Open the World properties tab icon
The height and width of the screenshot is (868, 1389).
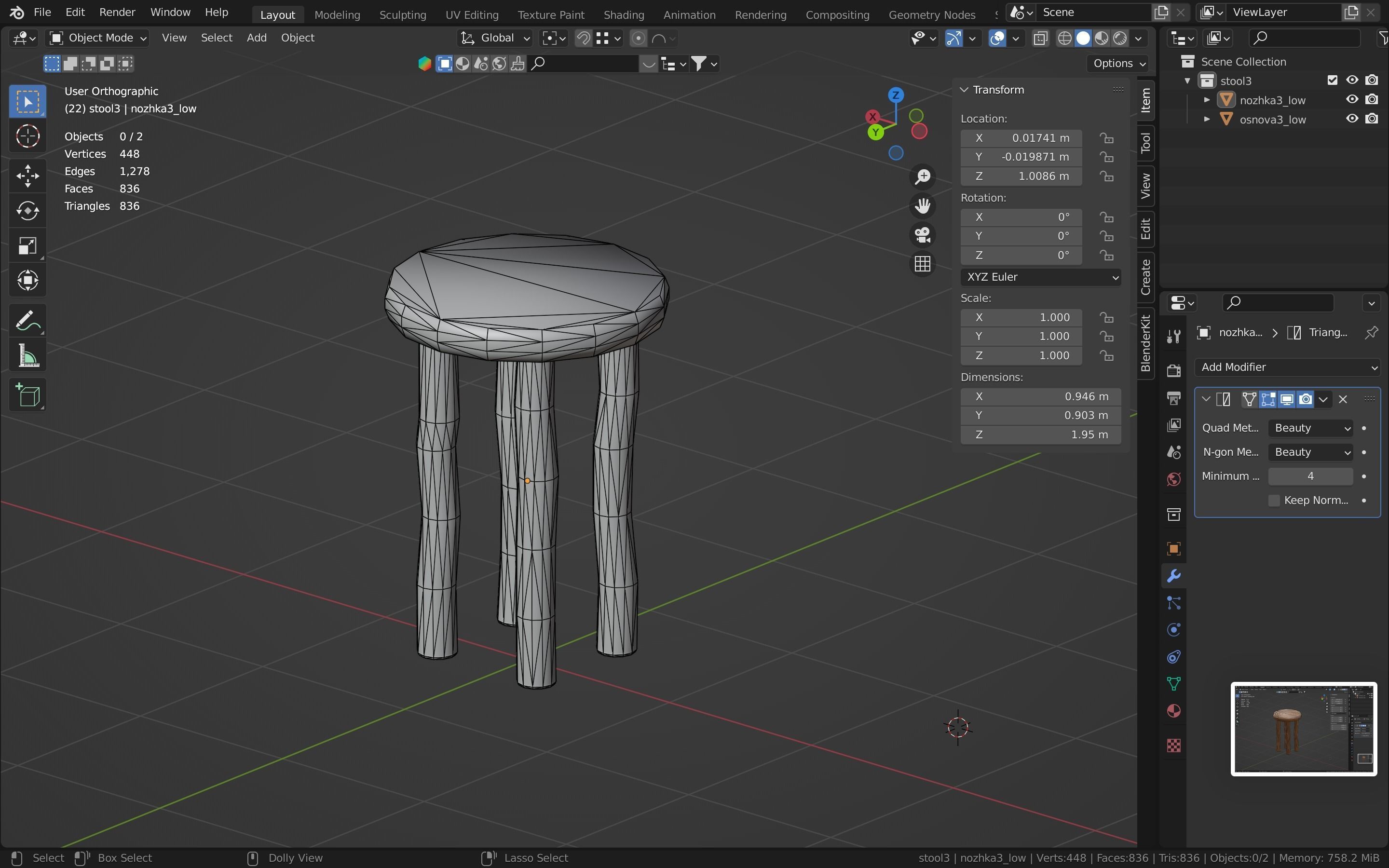[x=1174, y=479]
